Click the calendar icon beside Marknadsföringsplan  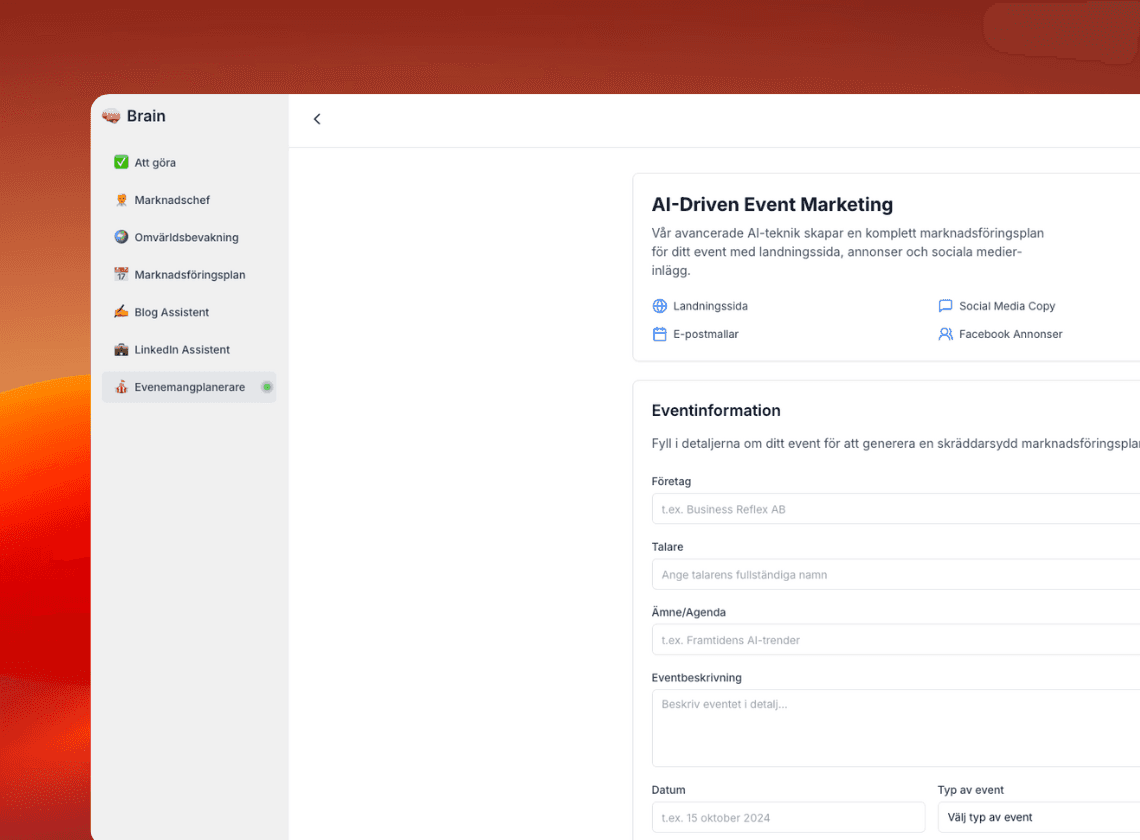121,274
